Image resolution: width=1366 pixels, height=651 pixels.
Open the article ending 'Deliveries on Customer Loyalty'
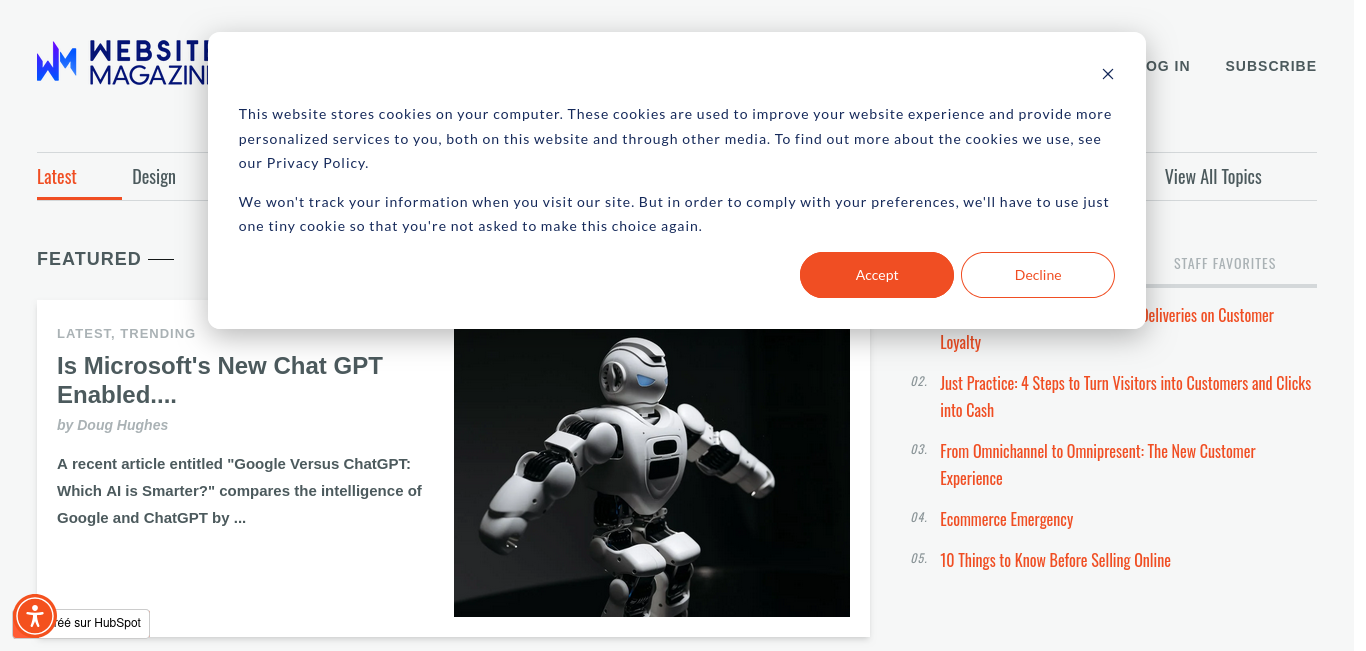point(1107,329)
